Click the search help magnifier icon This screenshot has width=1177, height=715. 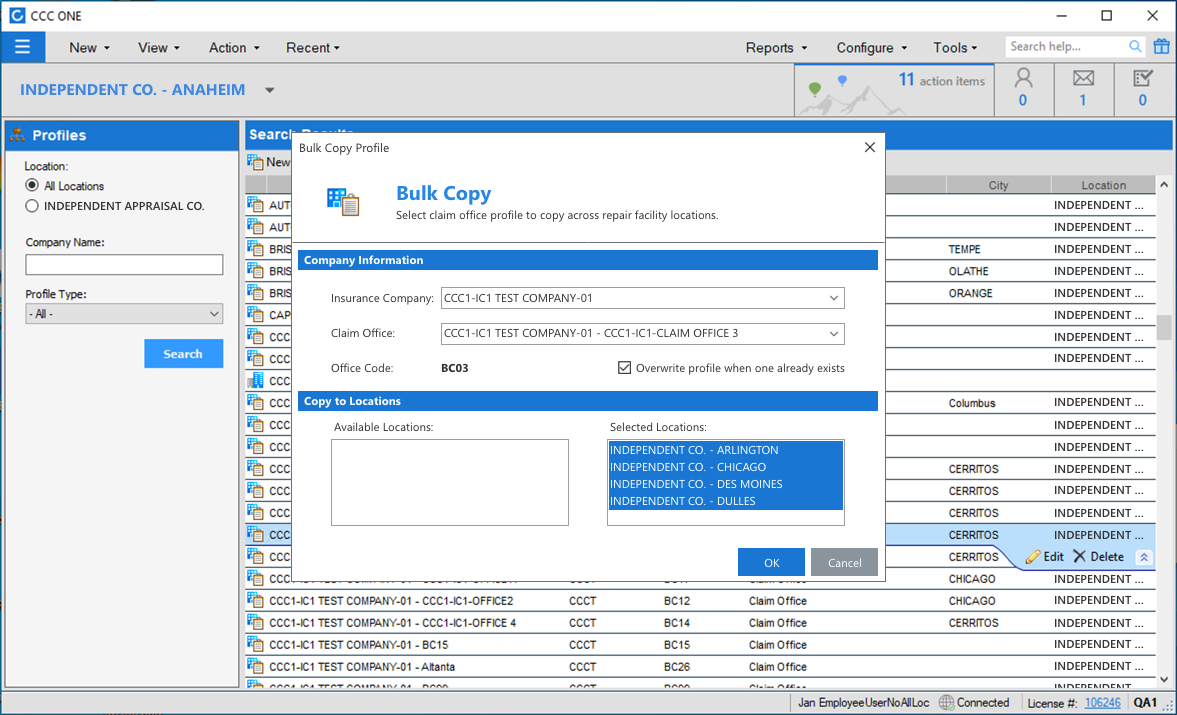point(1135,47)
